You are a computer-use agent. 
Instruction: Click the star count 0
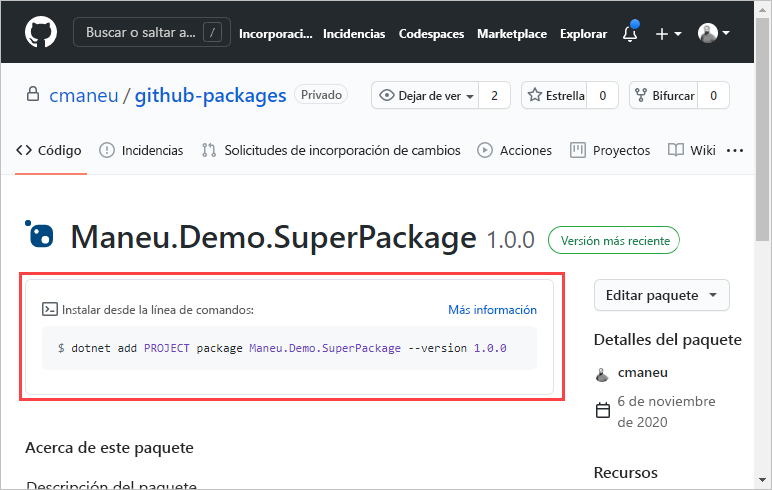pyautogui.click(x=602, y=96)
